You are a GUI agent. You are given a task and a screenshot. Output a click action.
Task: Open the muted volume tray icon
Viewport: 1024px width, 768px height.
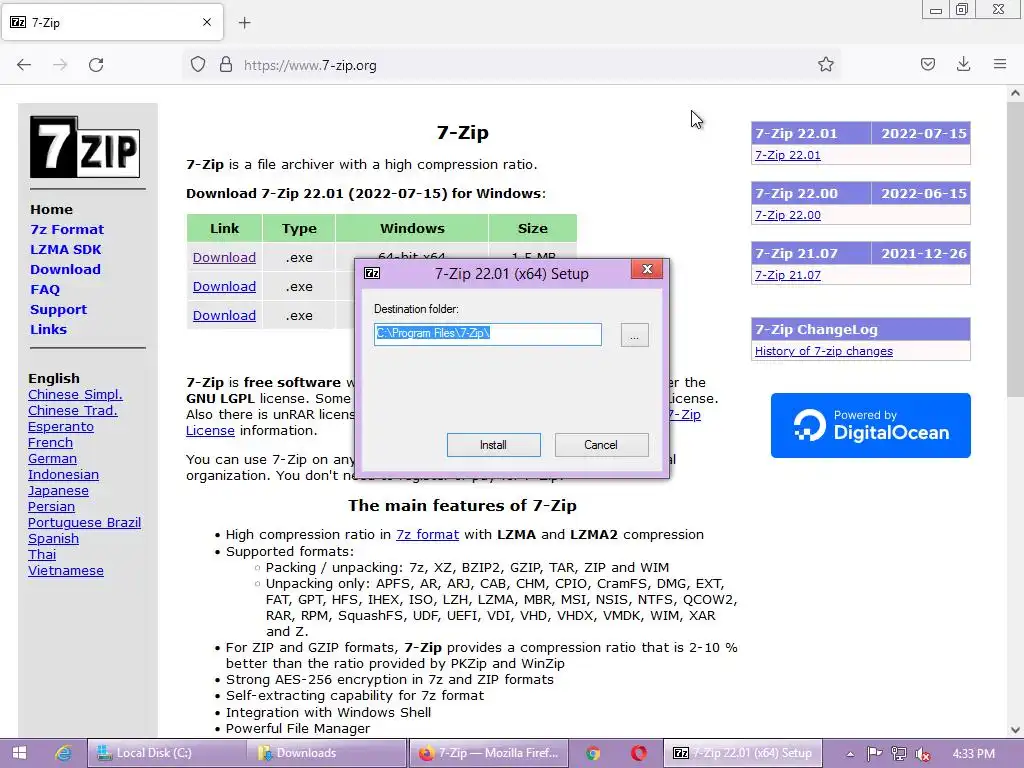click(923, 754)
